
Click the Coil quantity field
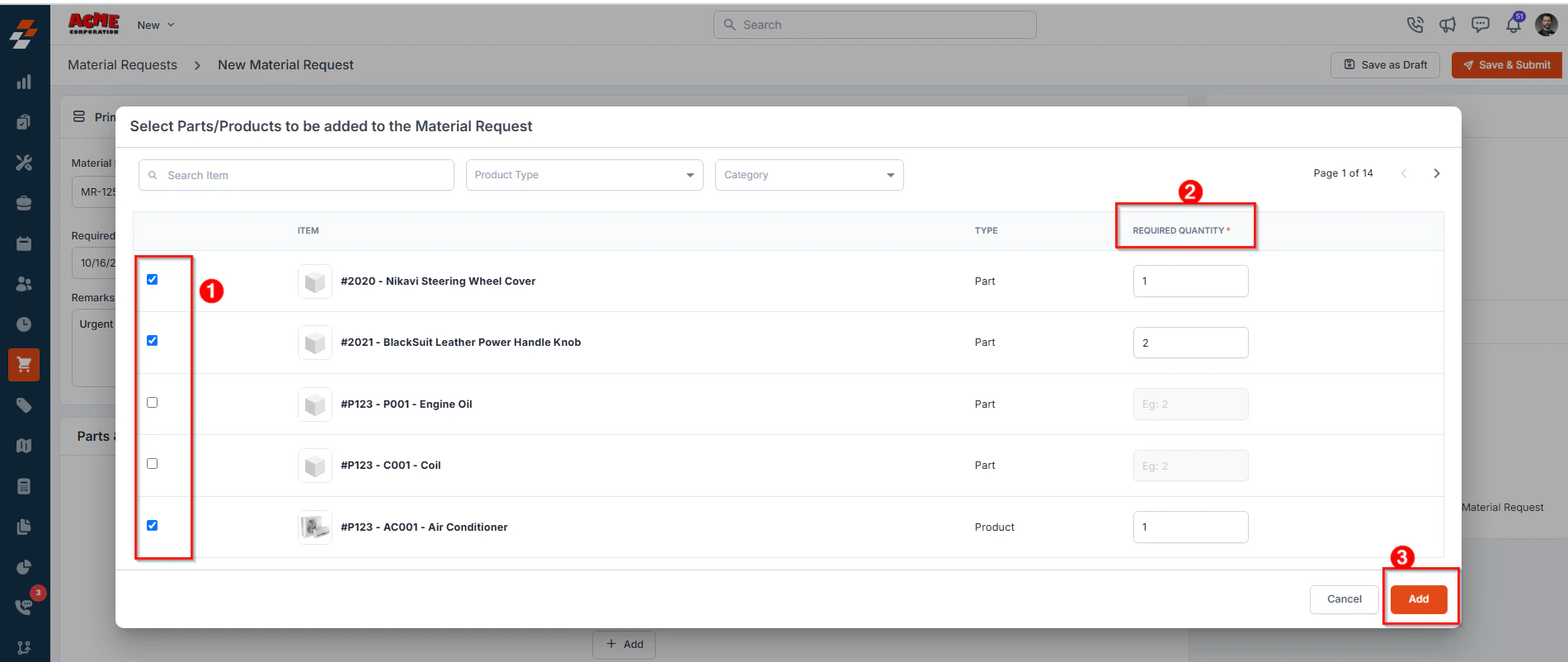[1190, 466]
